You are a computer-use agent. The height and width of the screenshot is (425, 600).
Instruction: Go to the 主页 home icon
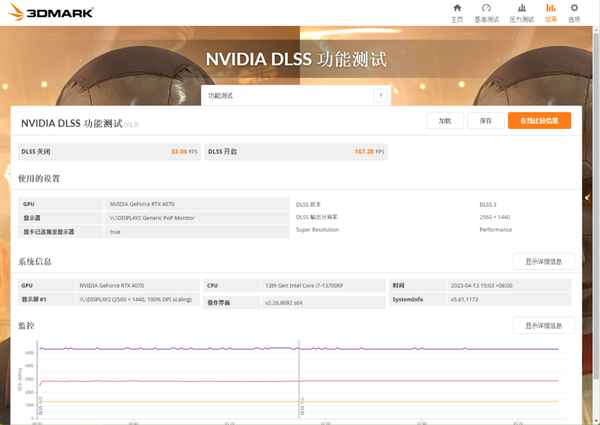tap(457, 12)
